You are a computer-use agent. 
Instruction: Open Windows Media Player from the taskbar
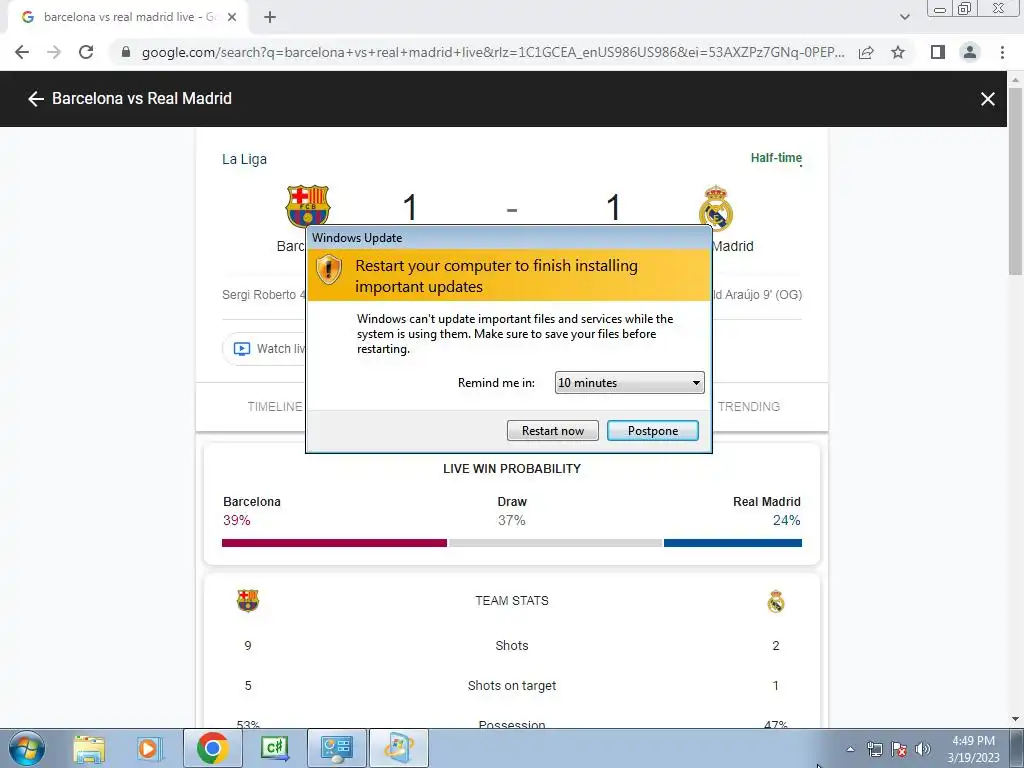[149, 748]
